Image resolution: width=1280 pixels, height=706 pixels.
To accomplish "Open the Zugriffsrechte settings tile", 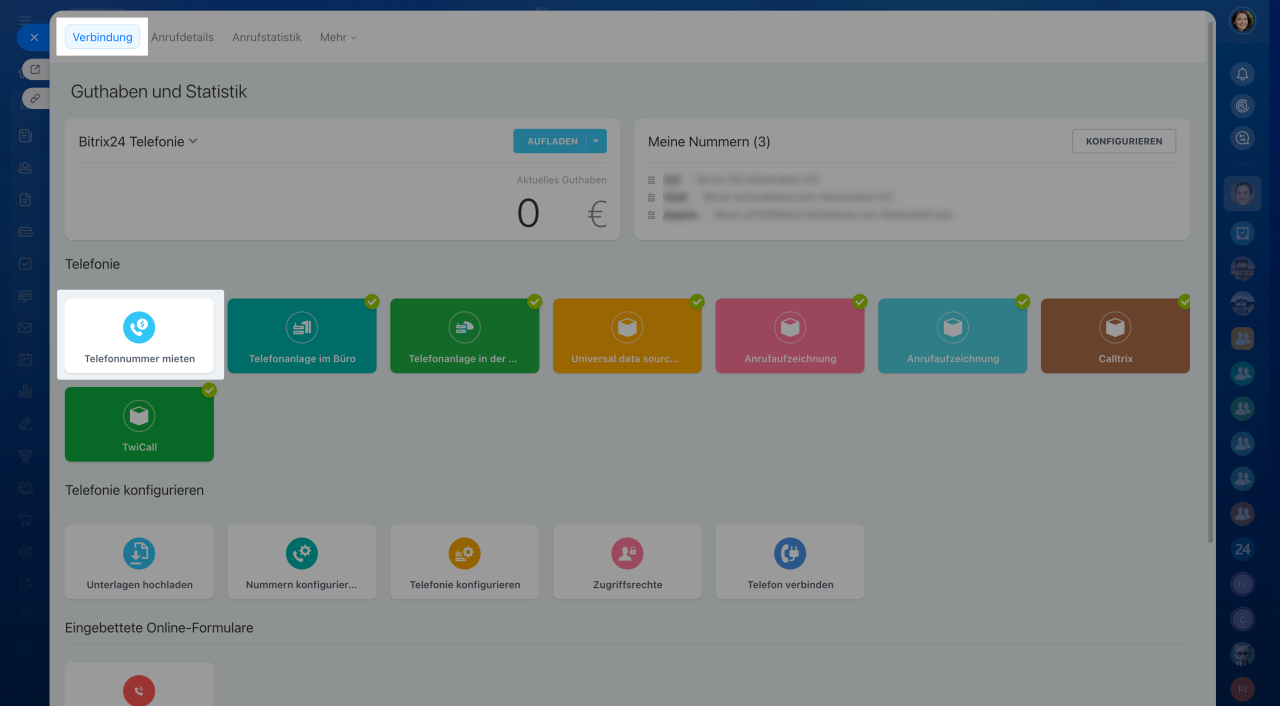I will [627, 562].
